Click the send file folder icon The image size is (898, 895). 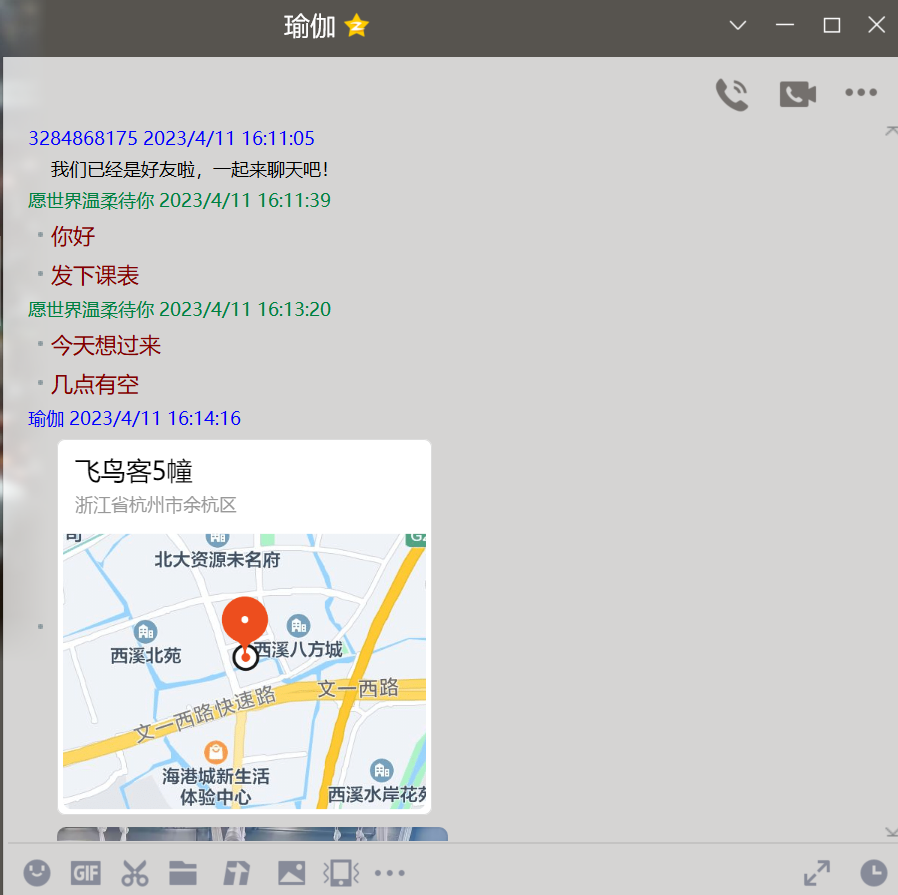coord(184,873)
